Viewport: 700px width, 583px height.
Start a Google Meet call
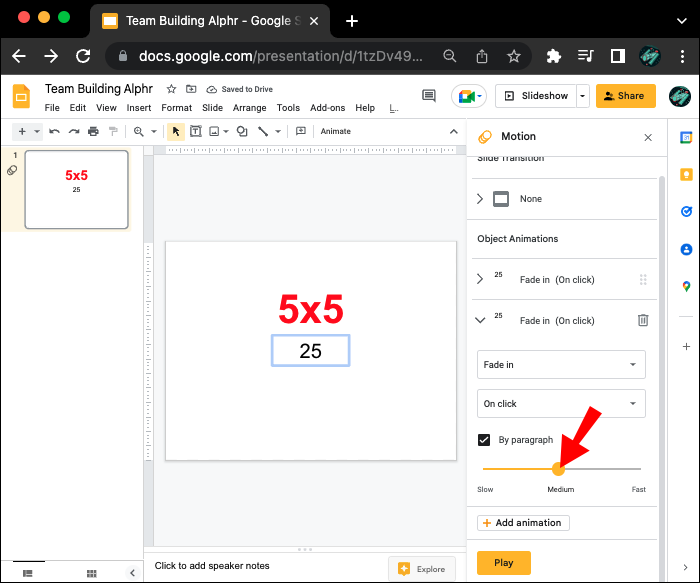tap(469, 96)
